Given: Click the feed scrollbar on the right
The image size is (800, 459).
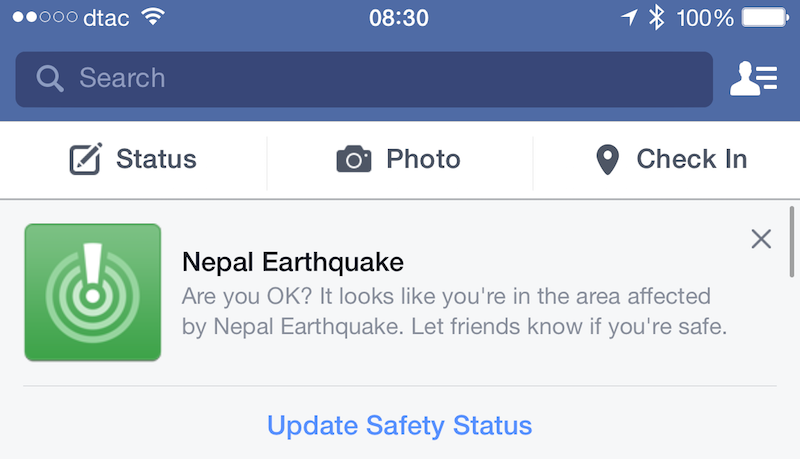Looking at the screenshot, I should coord(792,240).
